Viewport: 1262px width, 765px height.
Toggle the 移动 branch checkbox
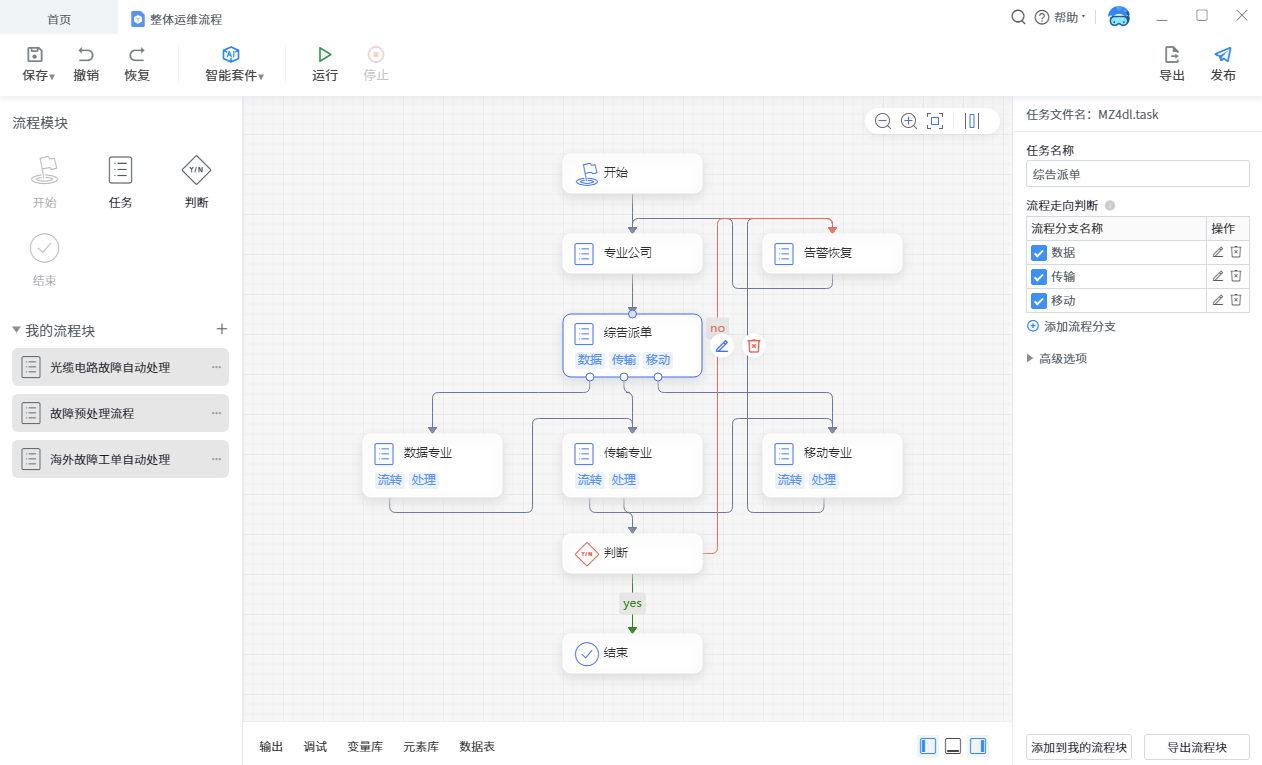(x=1039, y=301)
